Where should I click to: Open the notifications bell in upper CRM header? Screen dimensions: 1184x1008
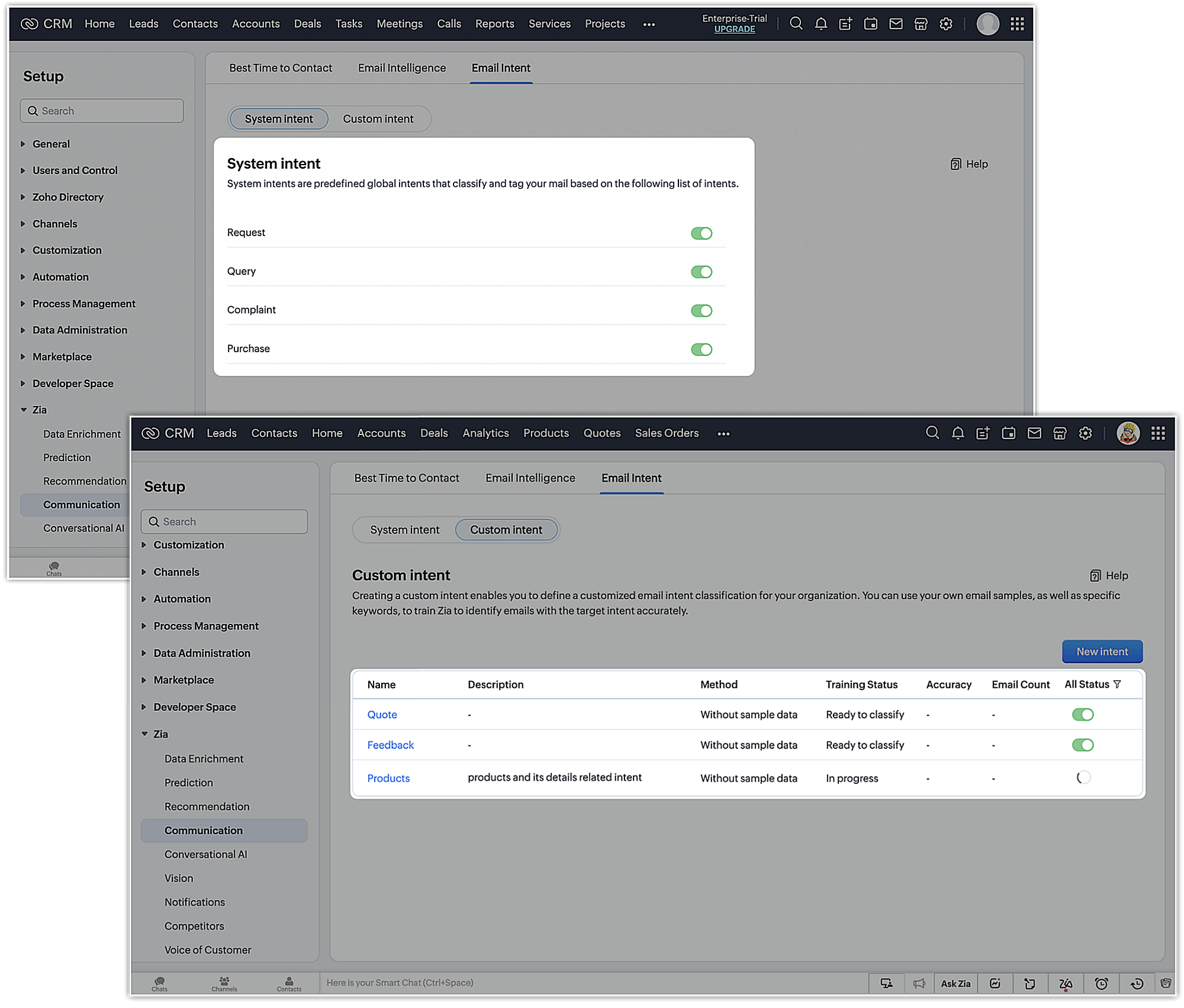(821, 24)
